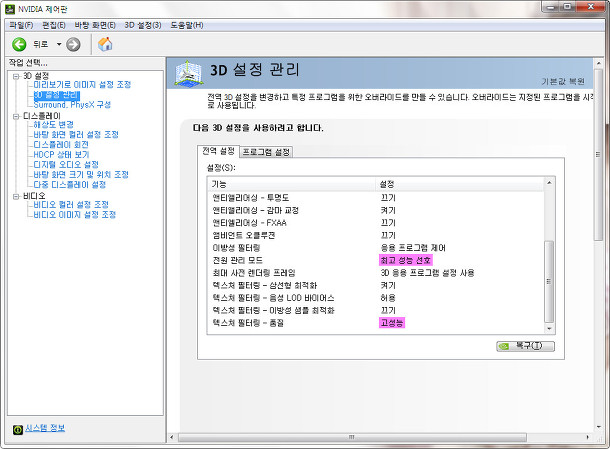The height and width of the screenshot is (449, 610).
Task: Open 디지털 오디오 설정 page
Action: pyautogui.click(x=66, y=165)
